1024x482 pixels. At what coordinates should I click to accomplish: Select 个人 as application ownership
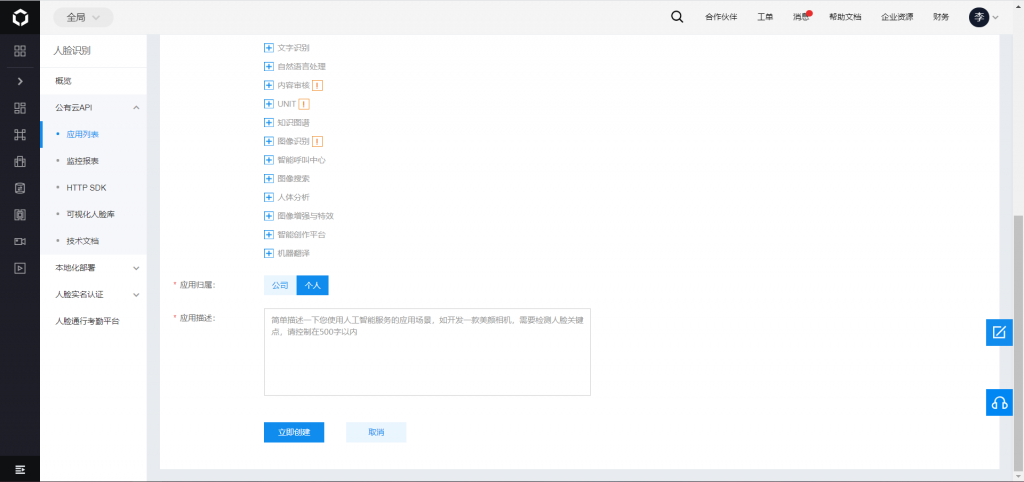313,285
